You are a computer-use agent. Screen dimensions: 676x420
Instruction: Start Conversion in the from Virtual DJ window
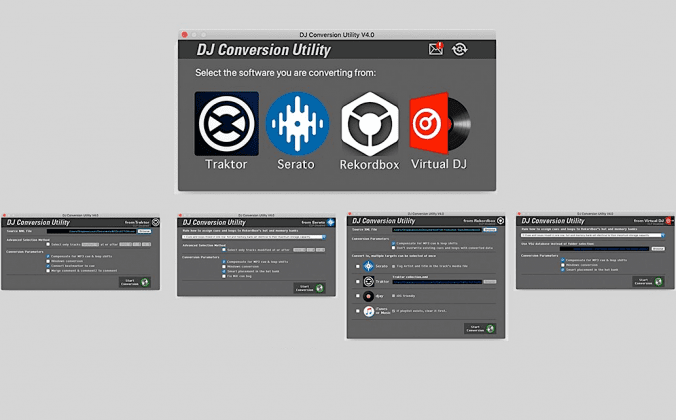pos(648,282)
